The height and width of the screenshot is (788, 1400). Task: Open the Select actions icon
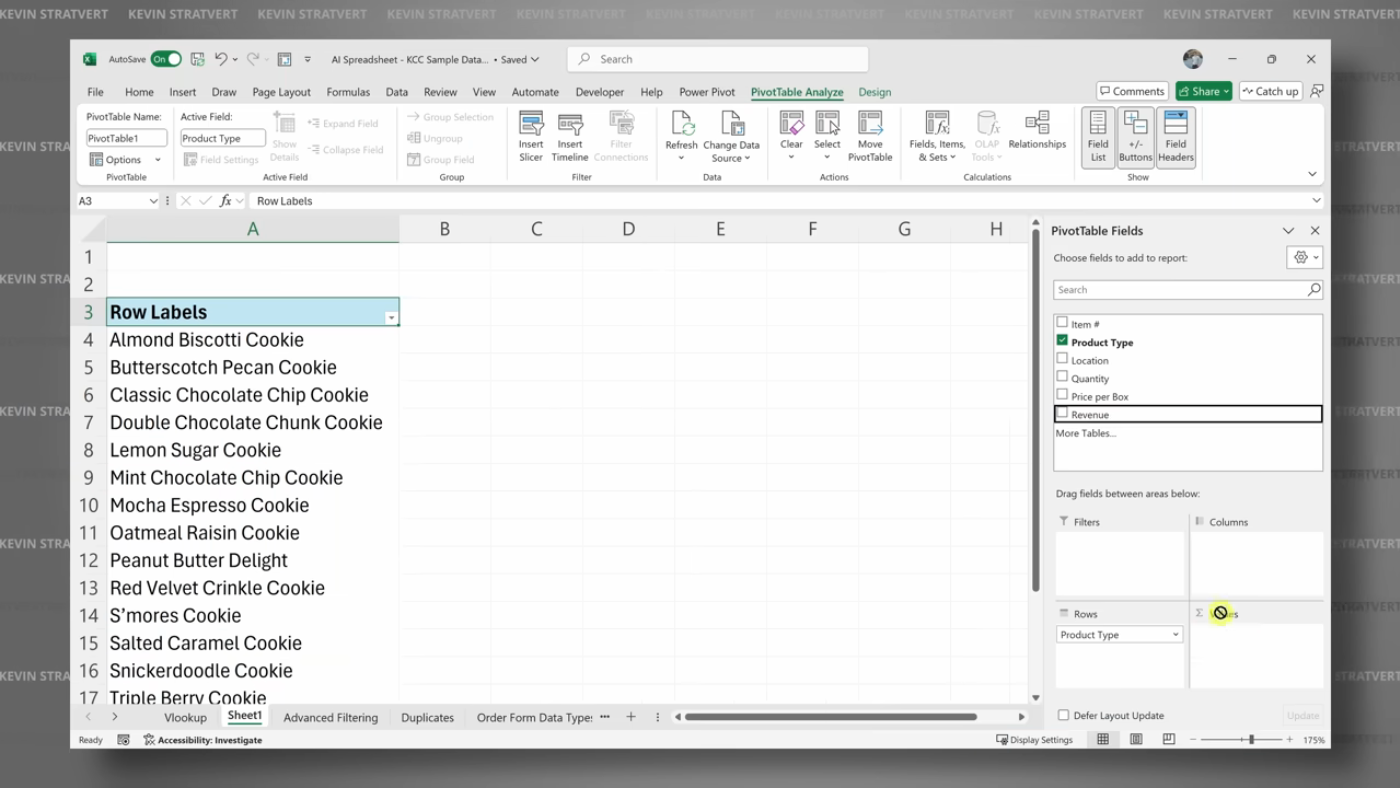pyautogui.click(x=827, y=123)
